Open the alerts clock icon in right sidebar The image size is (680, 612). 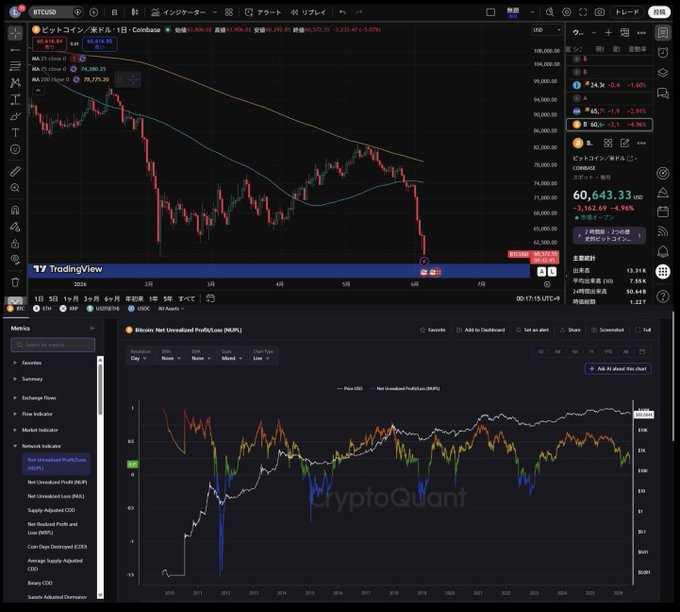(x=663, y=53)
